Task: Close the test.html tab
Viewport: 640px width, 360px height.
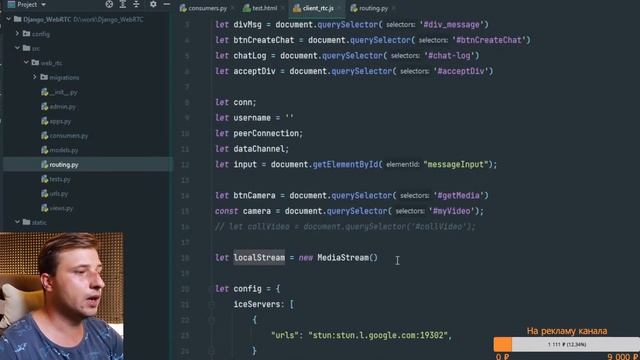Action: pos(282,8)
